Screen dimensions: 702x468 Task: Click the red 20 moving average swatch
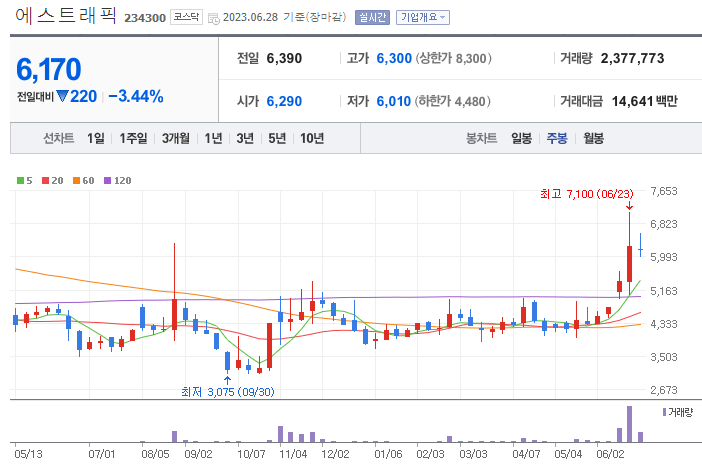click(x=45, y=180)
